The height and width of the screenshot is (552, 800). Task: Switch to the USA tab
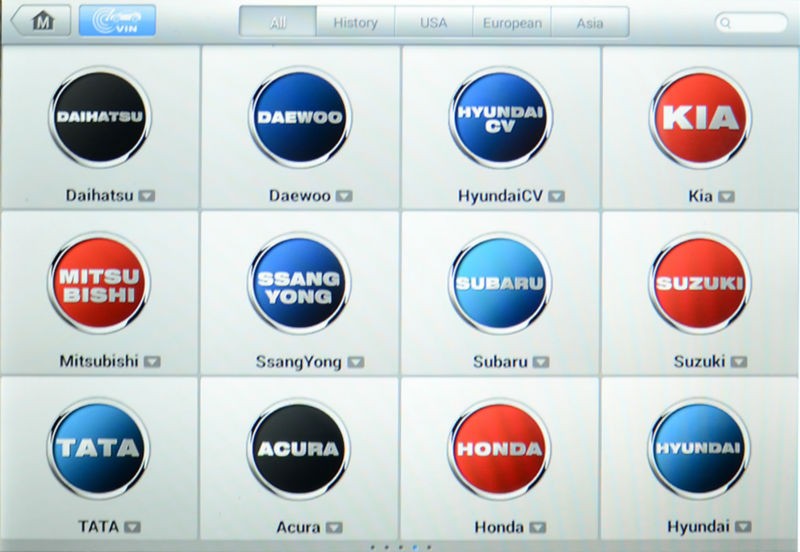pyautogui.click(x=434, y=22)
